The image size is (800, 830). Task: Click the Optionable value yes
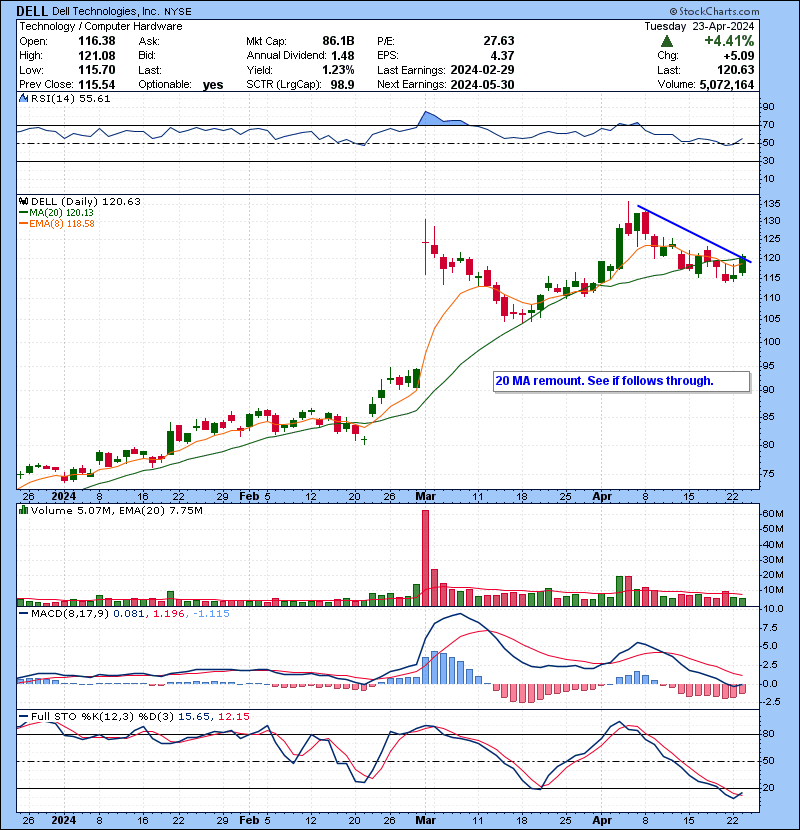pos(213,85)
